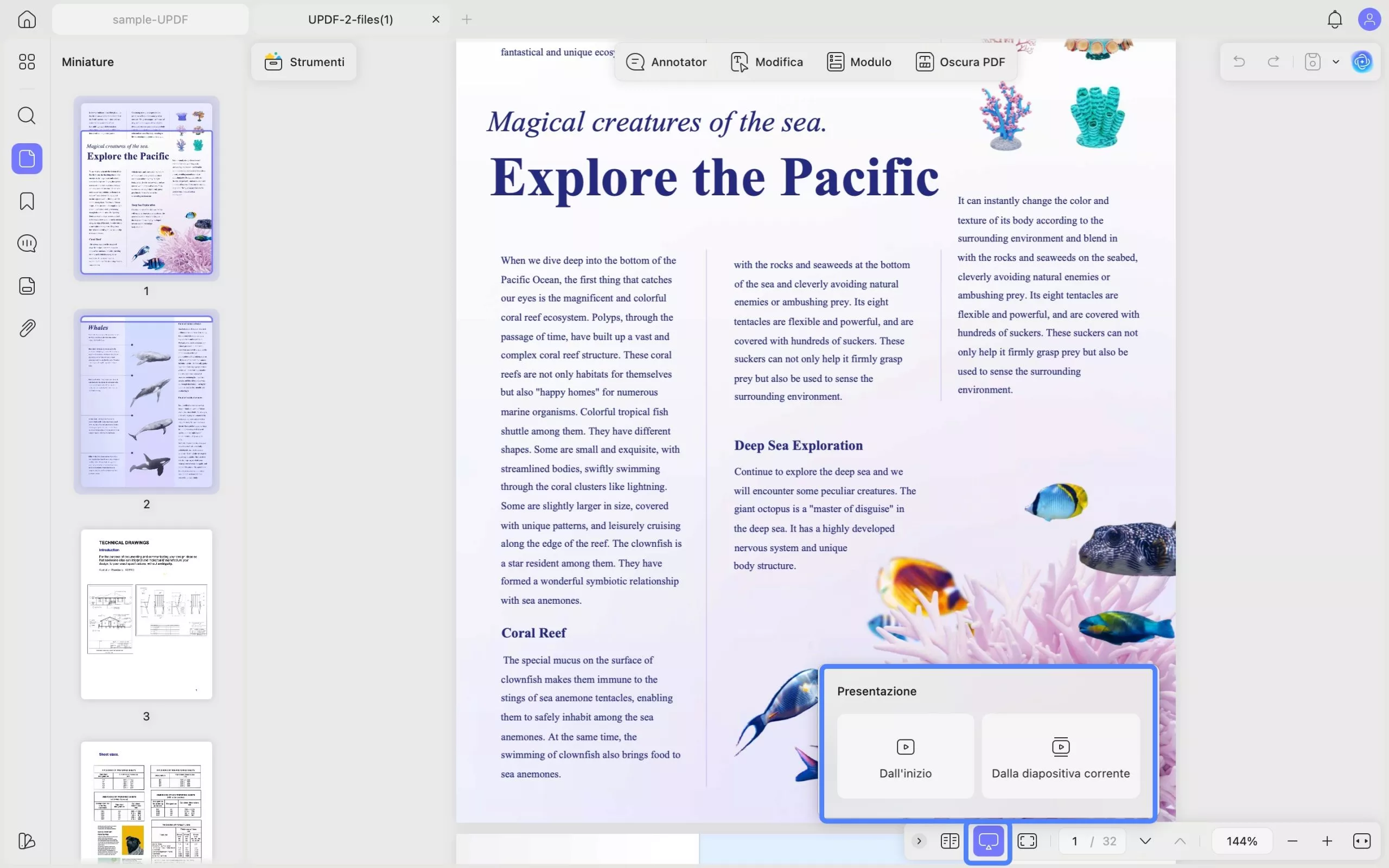Click the zoom in plus button
Viewport: 1389px width, 868px height.
[x=1327, y=841]
